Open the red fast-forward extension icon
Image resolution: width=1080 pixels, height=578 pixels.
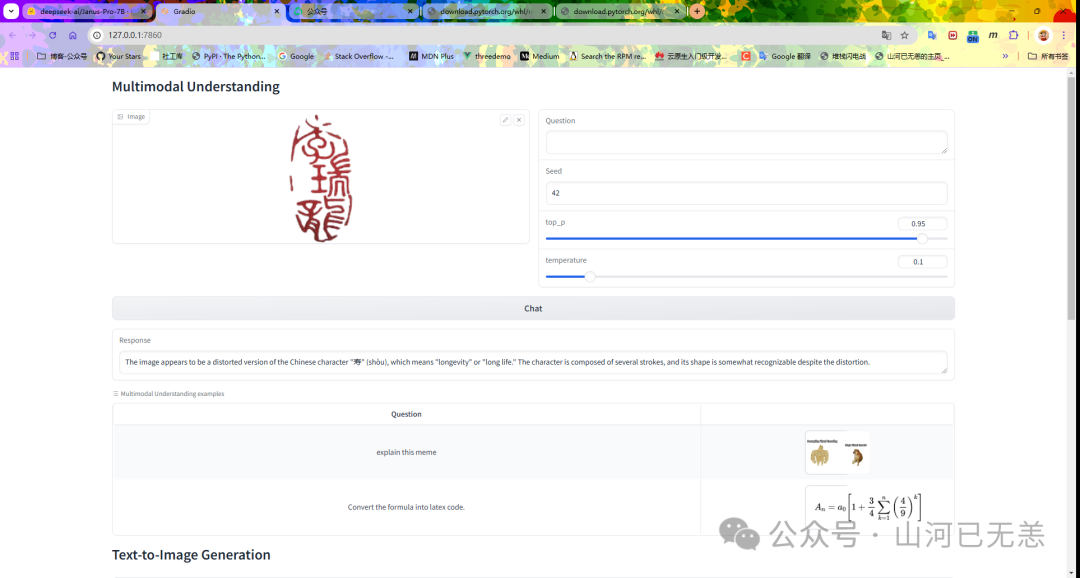coord(953,35)
